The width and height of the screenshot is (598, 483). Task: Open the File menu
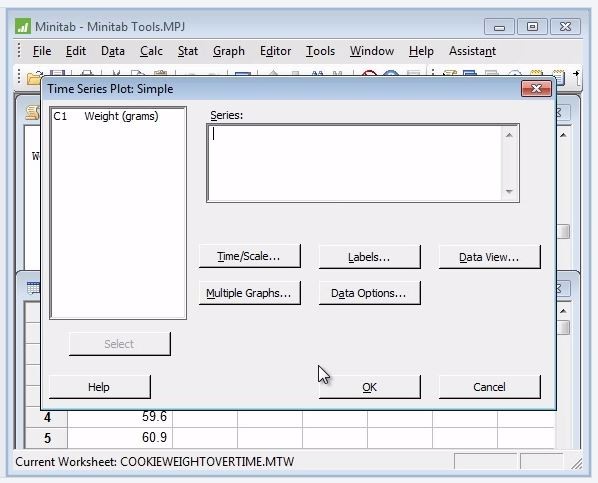[42, 51]
